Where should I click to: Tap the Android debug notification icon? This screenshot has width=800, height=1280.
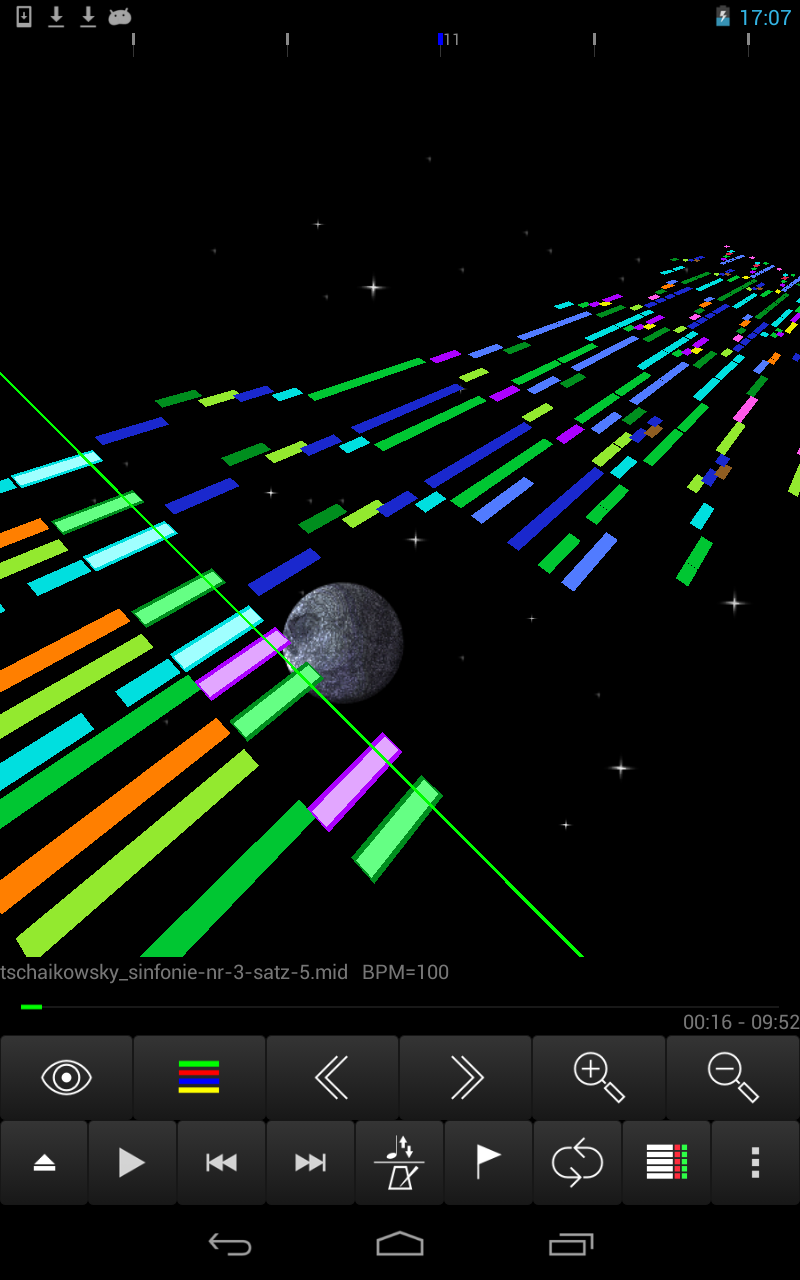point(120,16)
